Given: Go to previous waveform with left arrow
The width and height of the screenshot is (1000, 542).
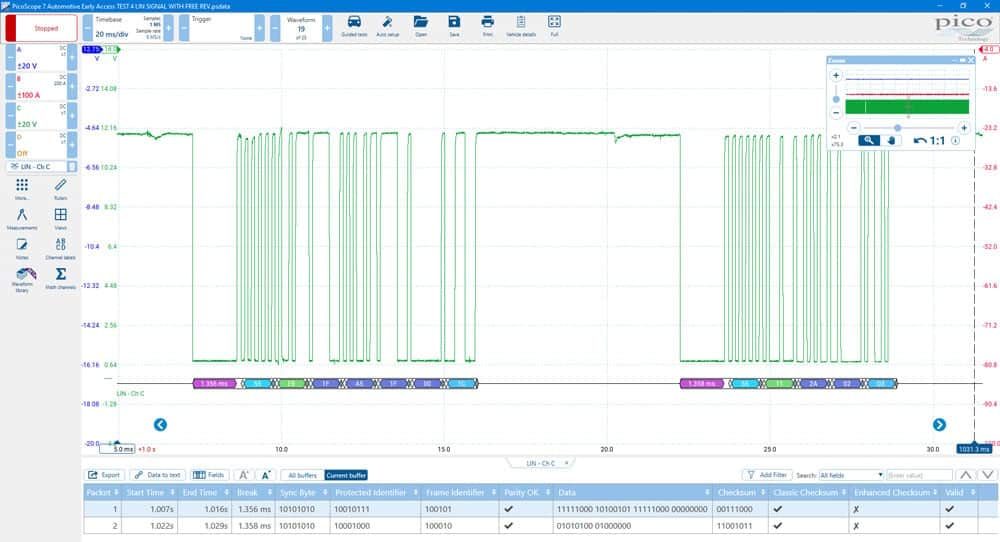Looking at the screenshot, I should coord(160,425).
